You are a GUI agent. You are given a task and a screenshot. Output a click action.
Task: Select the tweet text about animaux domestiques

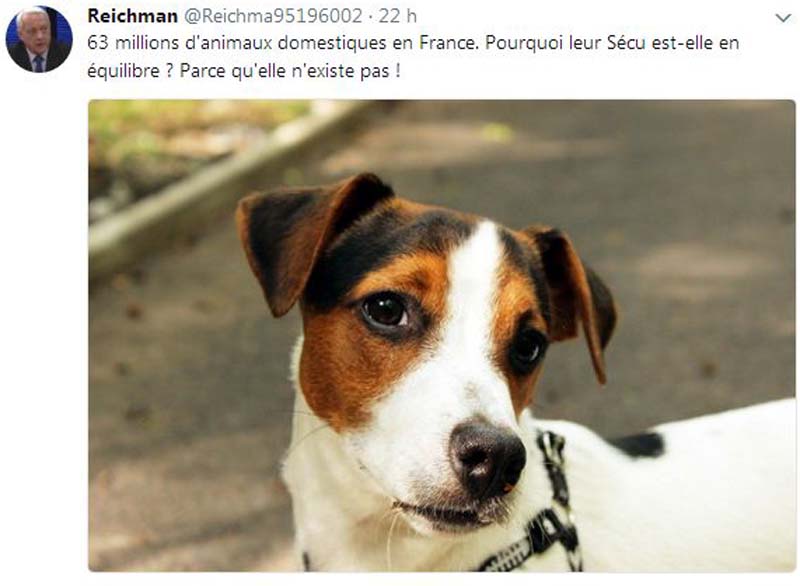tap(413, 57)
